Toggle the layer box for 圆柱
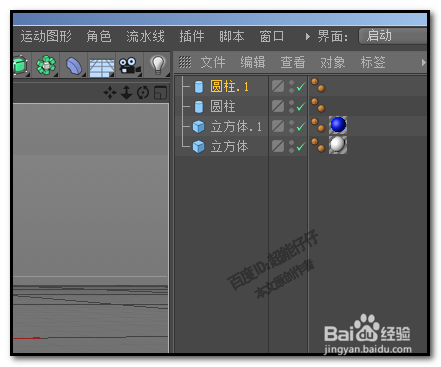The height and width of the screenshot is (367, 441). coord(278,106)
